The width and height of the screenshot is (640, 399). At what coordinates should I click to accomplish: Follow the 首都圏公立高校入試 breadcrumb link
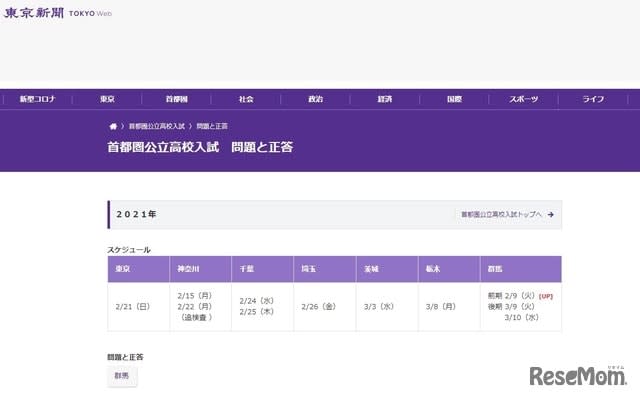(157, 126)
